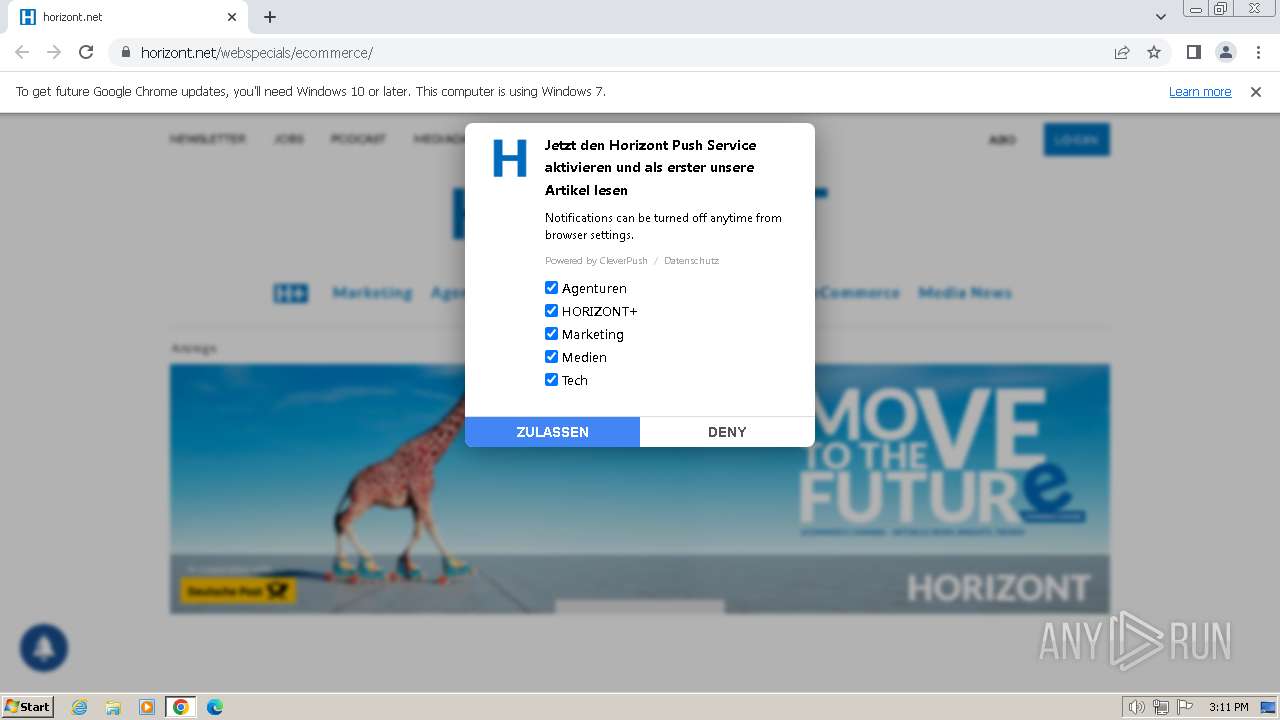The width and height of the screenshot is (1280, 720).
Task: Open the Windows Start menu
Action: click(28, 706)
